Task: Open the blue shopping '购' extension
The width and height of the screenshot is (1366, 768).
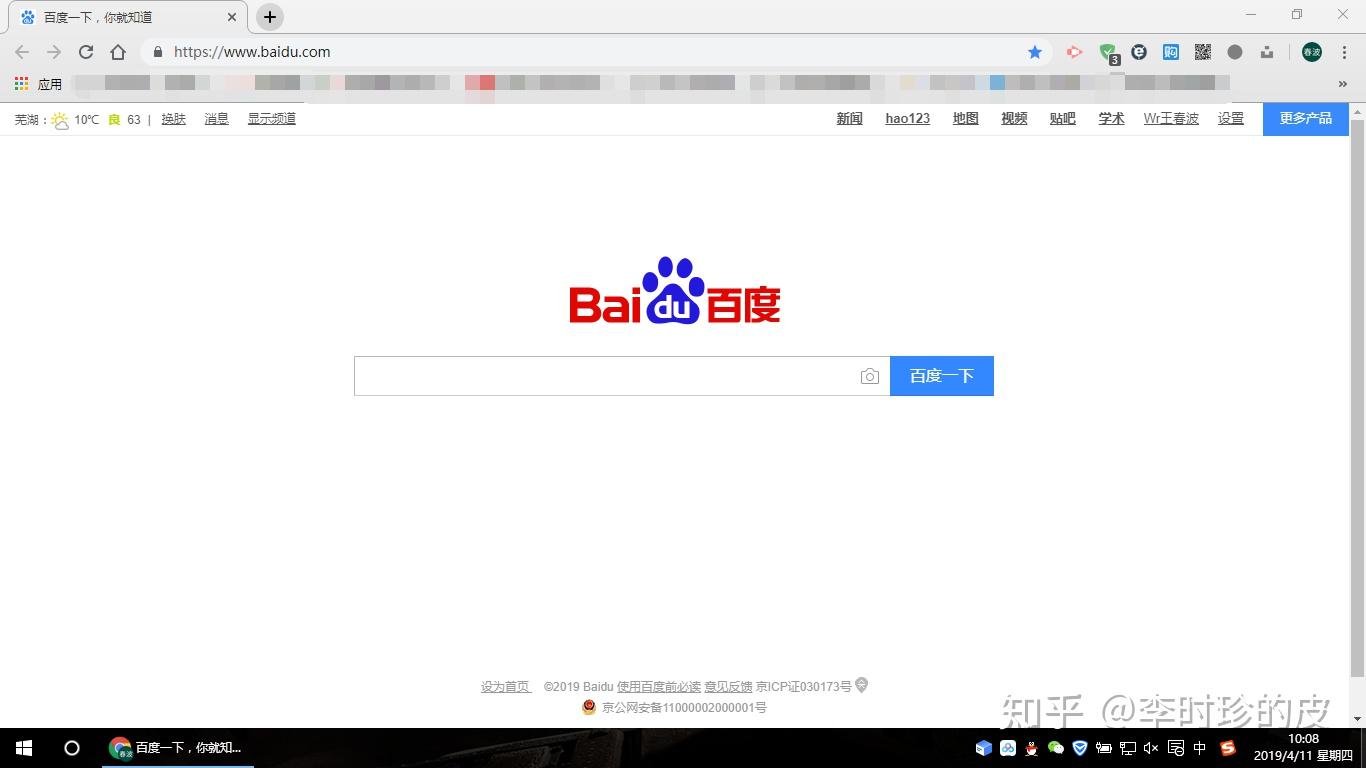Action: [x=1171, y=52]
